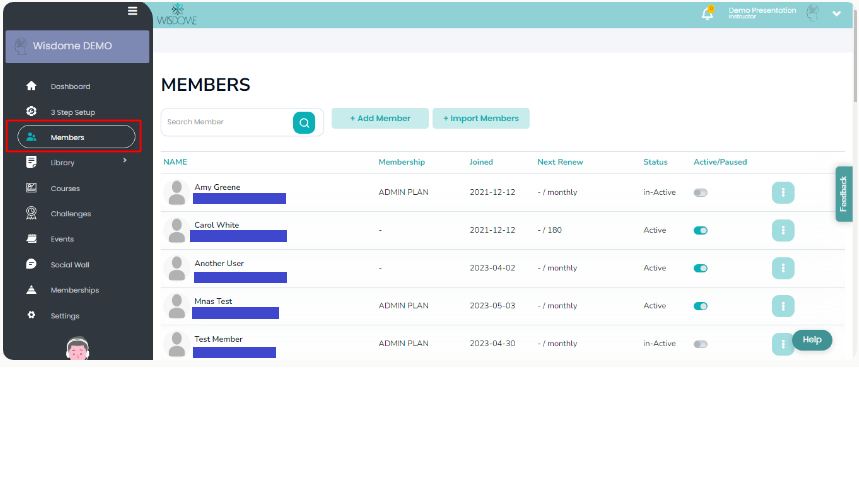Click the 3 Step Setup icon
The image size is (859, 477).
pos(31,111)
